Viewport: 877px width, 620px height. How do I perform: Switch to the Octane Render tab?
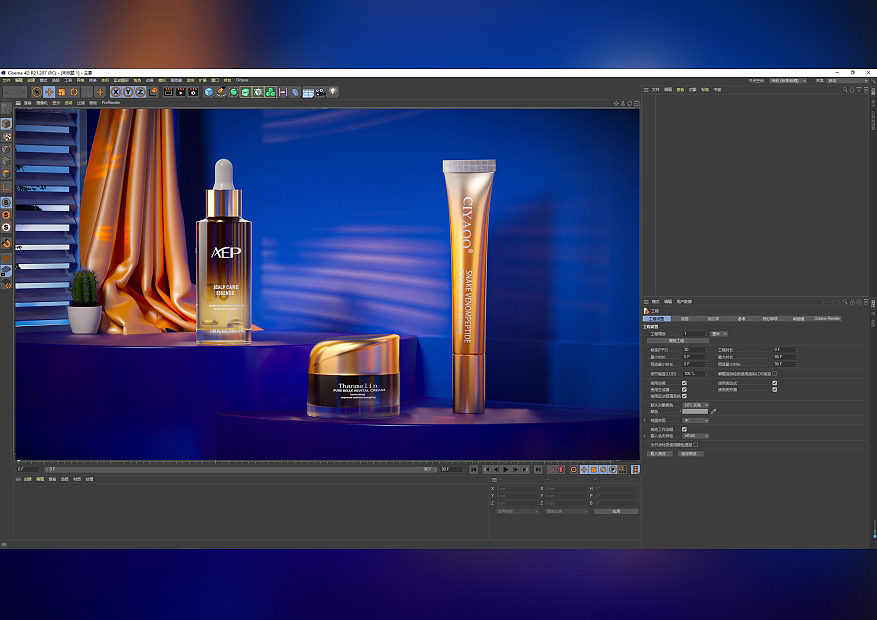tap(827, 319)
